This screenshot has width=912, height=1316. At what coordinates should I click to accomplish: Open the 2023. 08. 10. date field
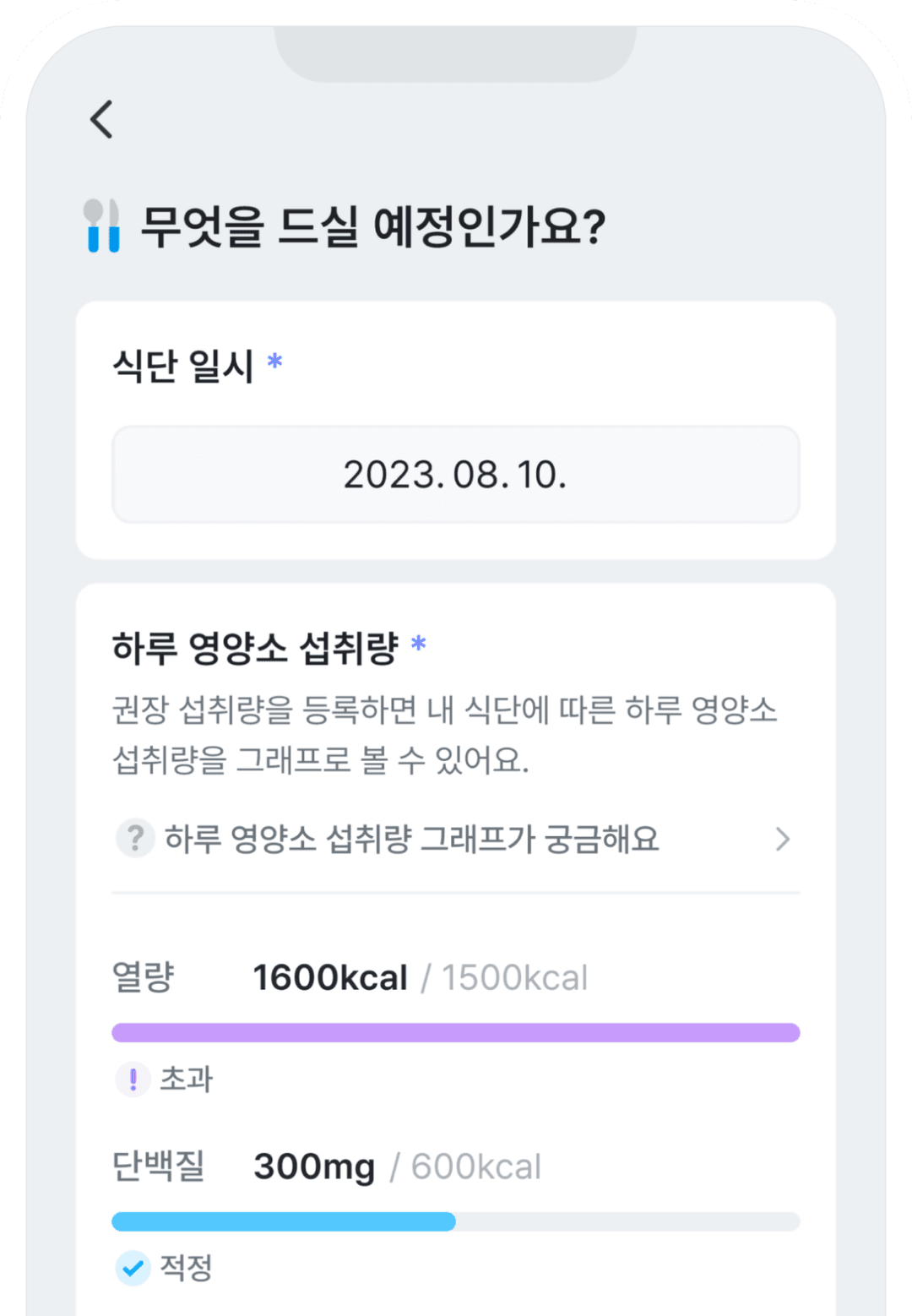pos(456,475)
